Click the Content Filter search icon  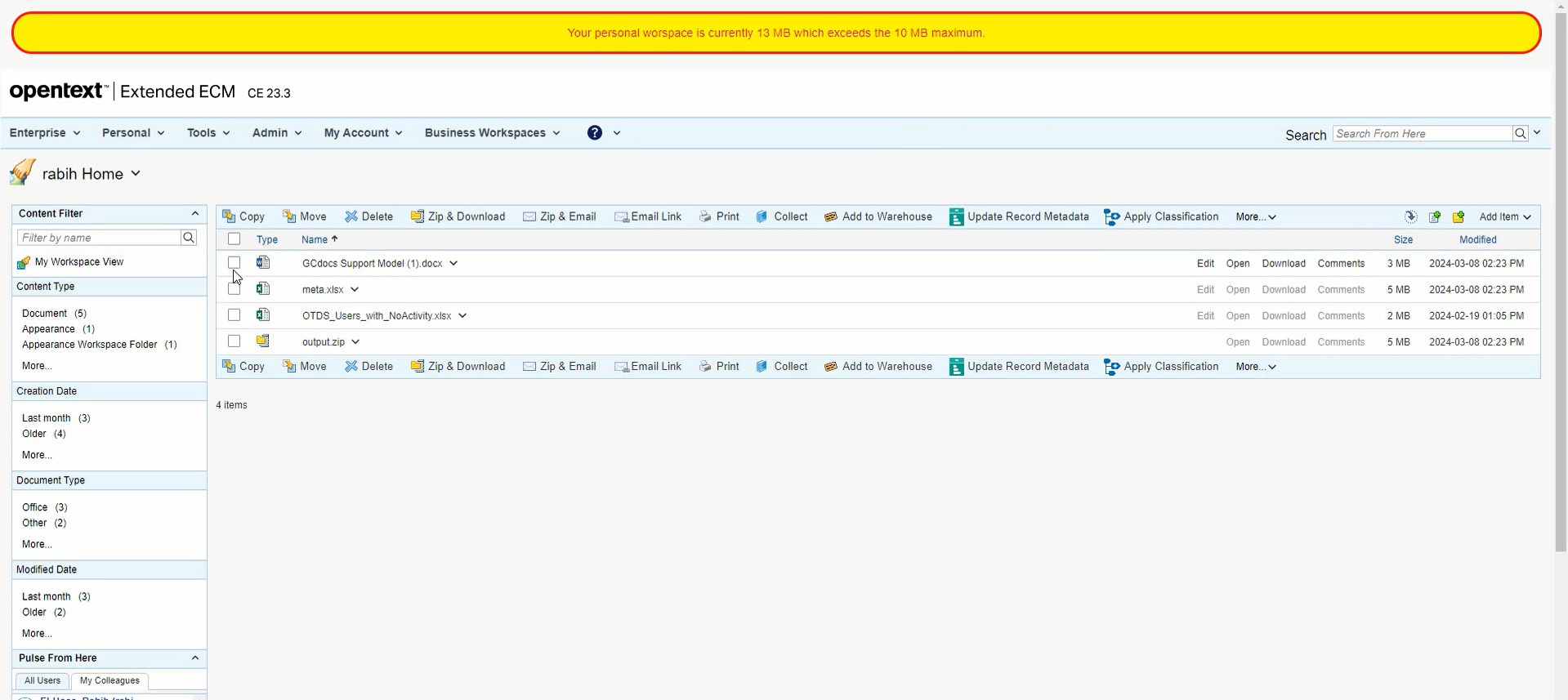(x=189, y=238)
